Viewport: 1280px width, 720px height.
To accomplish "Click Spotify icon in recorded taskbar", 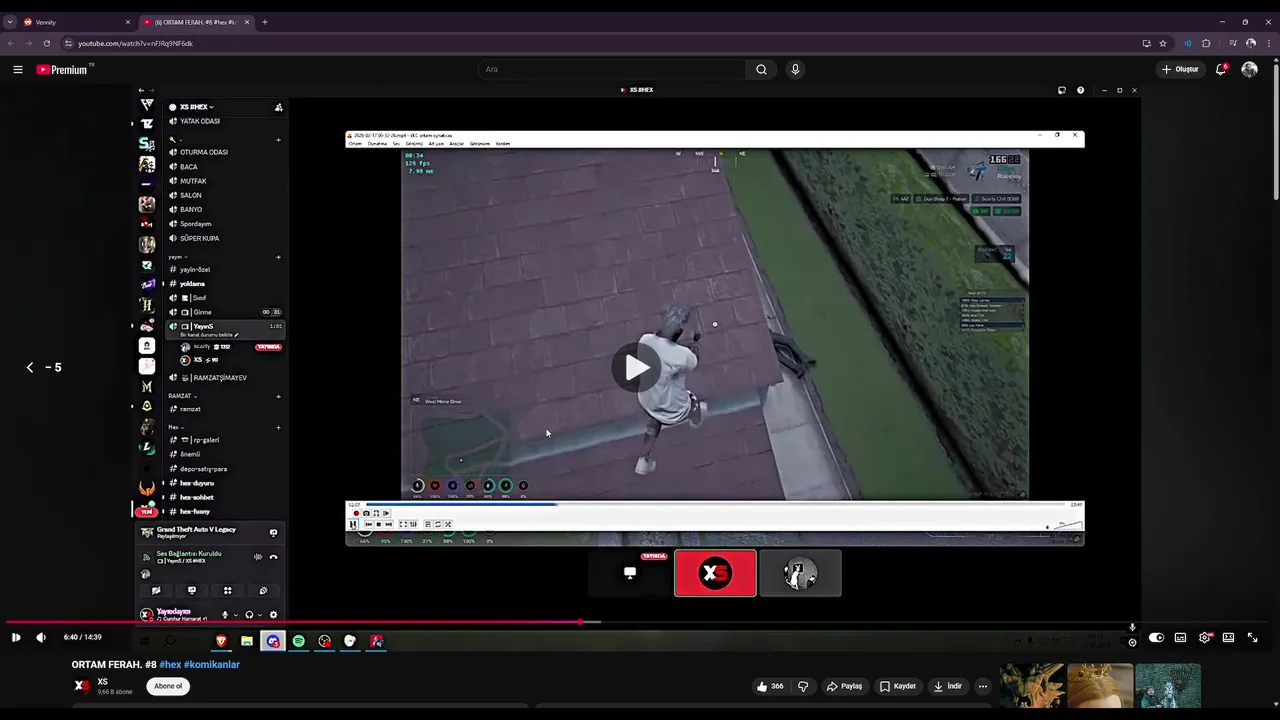I will point(299,641).
